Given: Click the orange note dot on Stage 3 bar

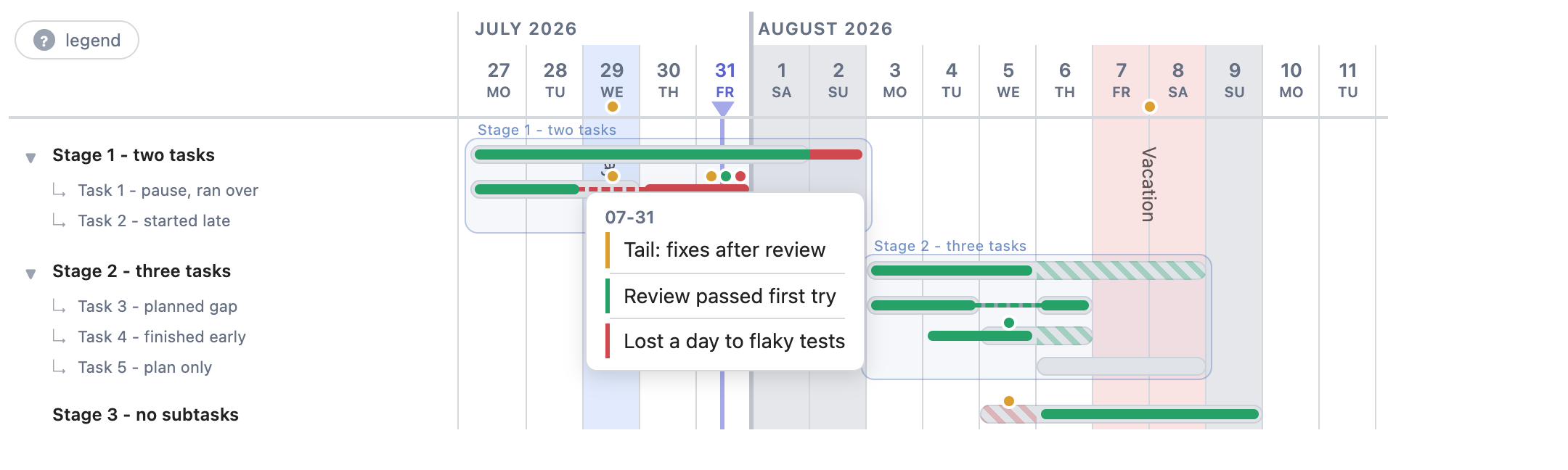Looking at the screenshot, I should [1009, 401].
